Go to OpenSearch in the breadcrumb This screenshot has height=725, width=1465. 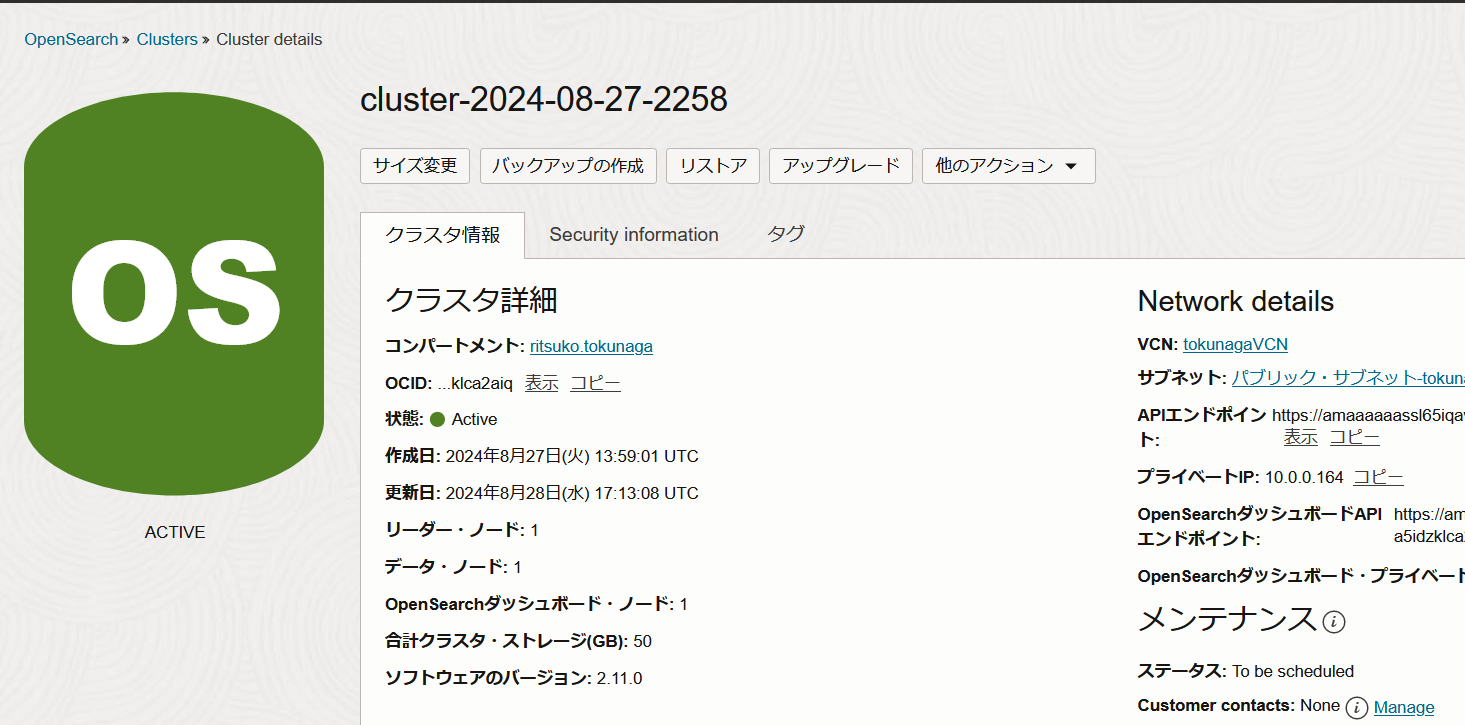click(x=71, y=40)
